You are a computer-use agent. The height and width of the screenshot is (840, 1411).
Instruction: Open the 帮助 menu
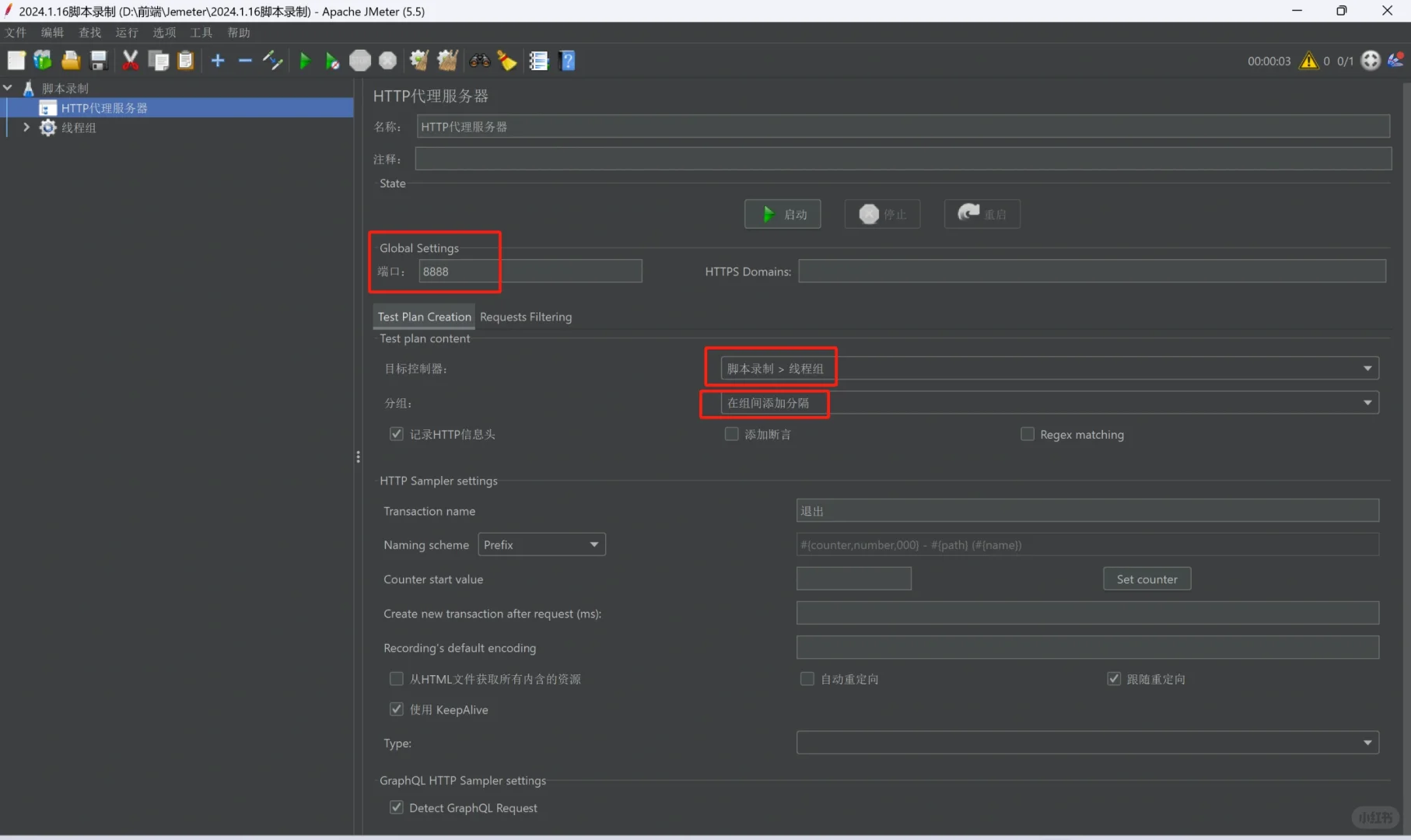pyautogui.click(x=239, y=33)
